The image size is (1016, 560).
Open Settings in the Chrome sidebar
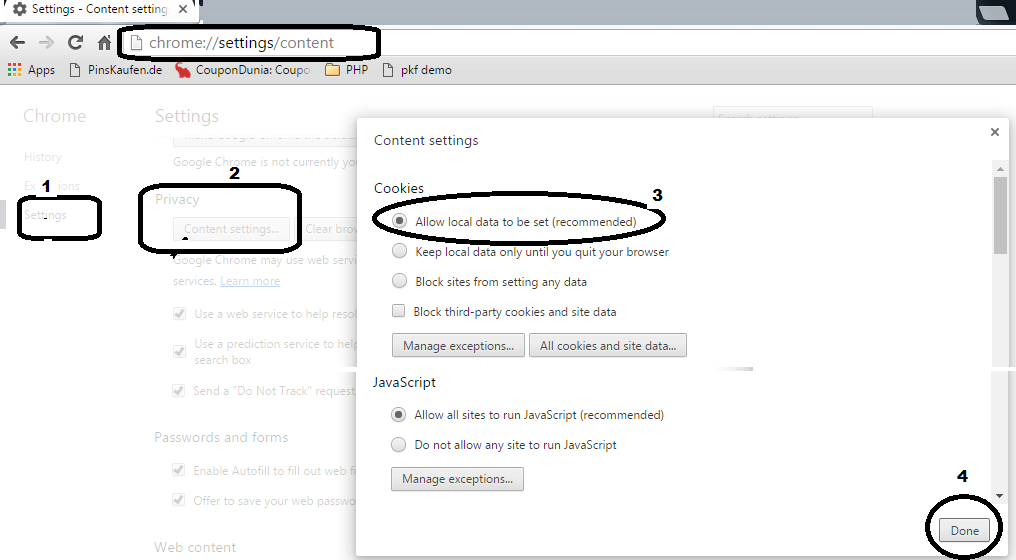pos(45,215)
